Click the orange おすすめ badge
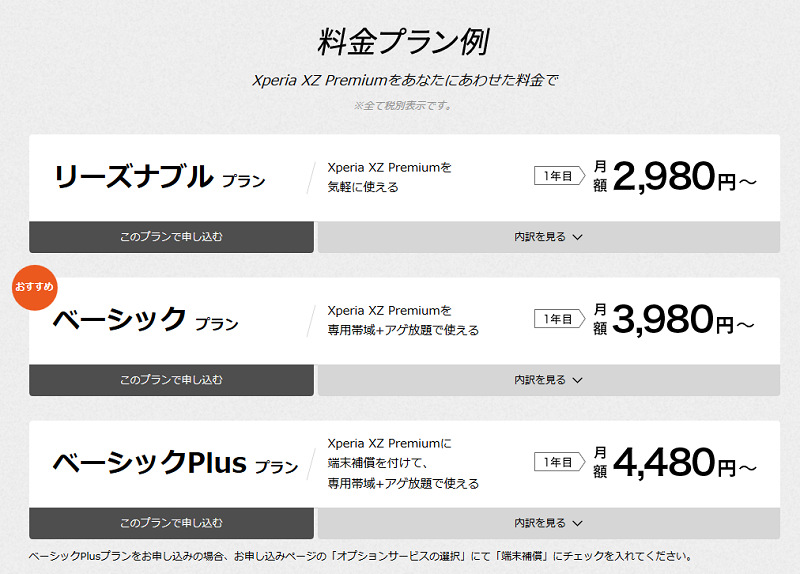This screenshot has height=574, width=800. [34, 287]
